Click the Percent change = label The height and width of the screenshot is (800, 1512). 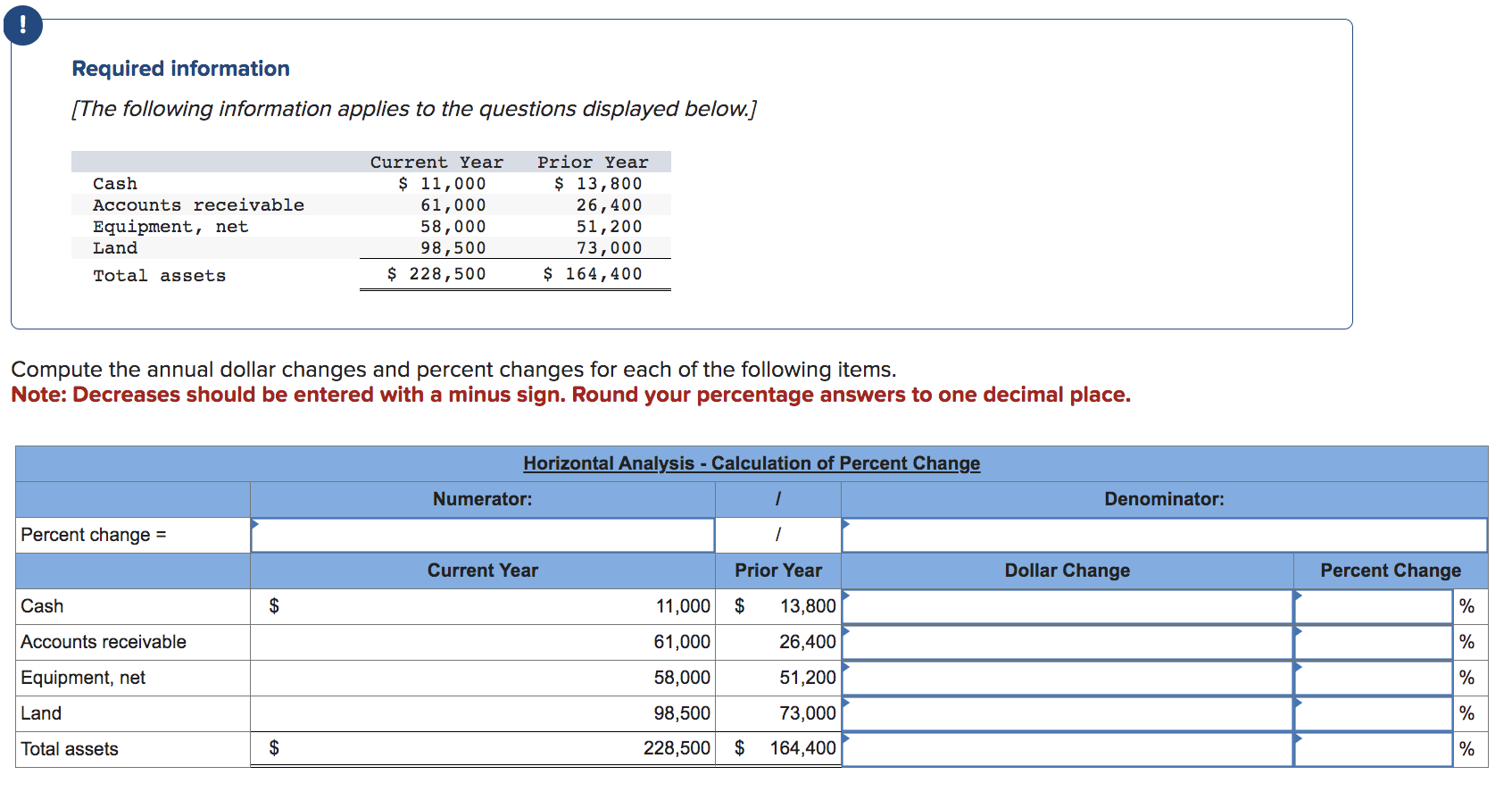[x=94, y=535]
